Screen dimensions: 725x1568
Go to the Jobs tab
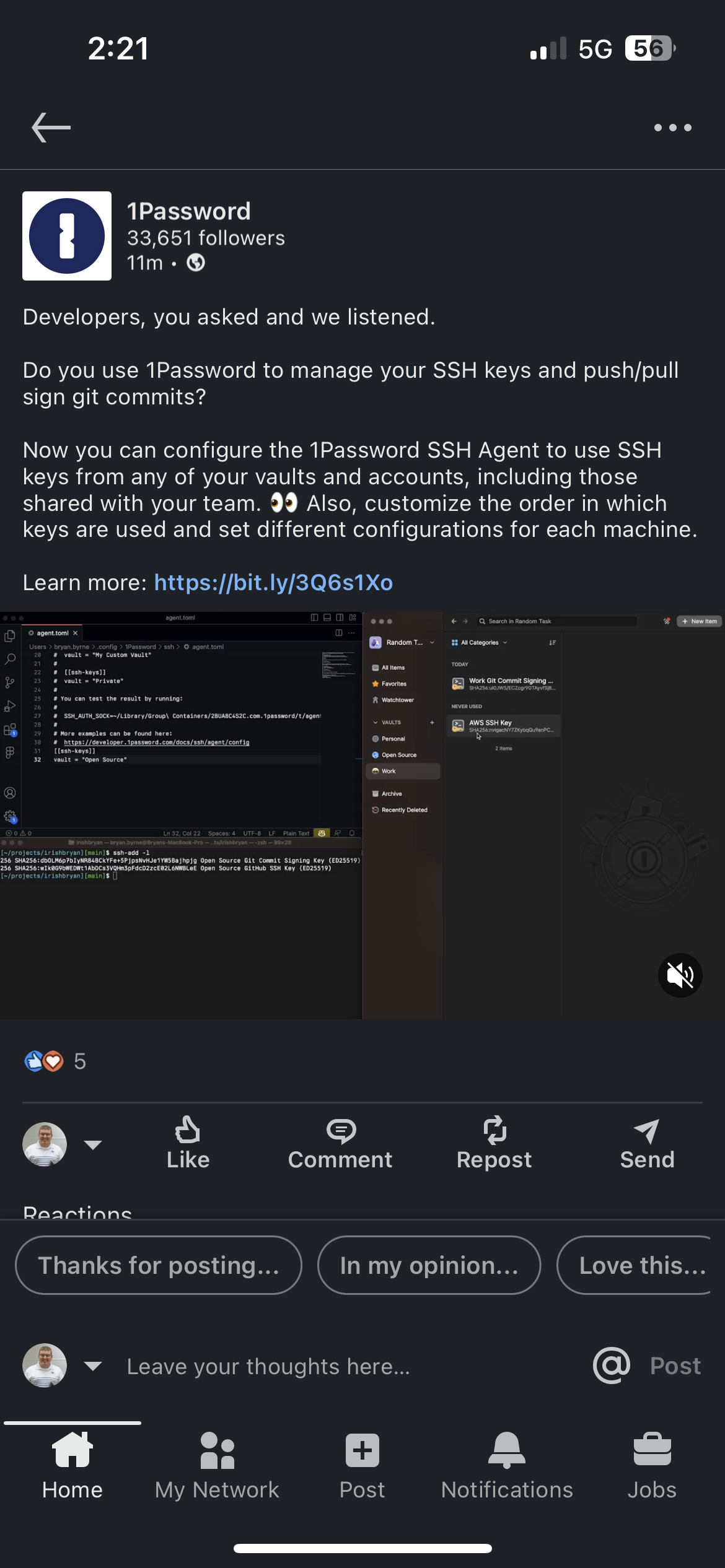652,1465
